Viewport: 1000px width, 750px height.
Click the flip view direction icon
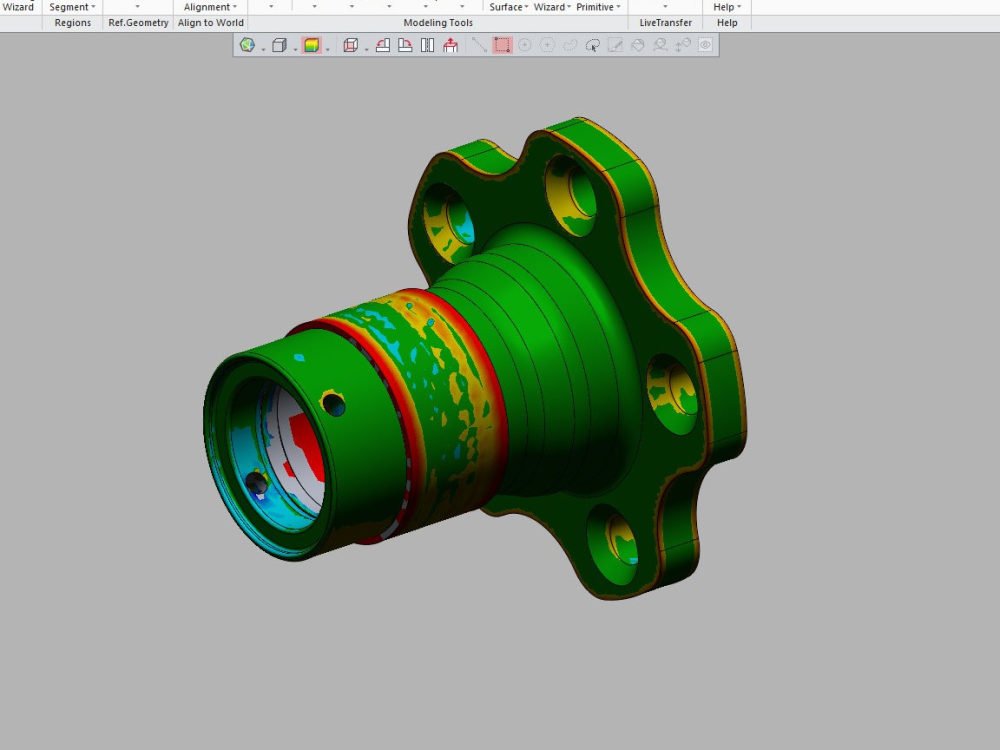pyautogui.click(x=428, y=45)
